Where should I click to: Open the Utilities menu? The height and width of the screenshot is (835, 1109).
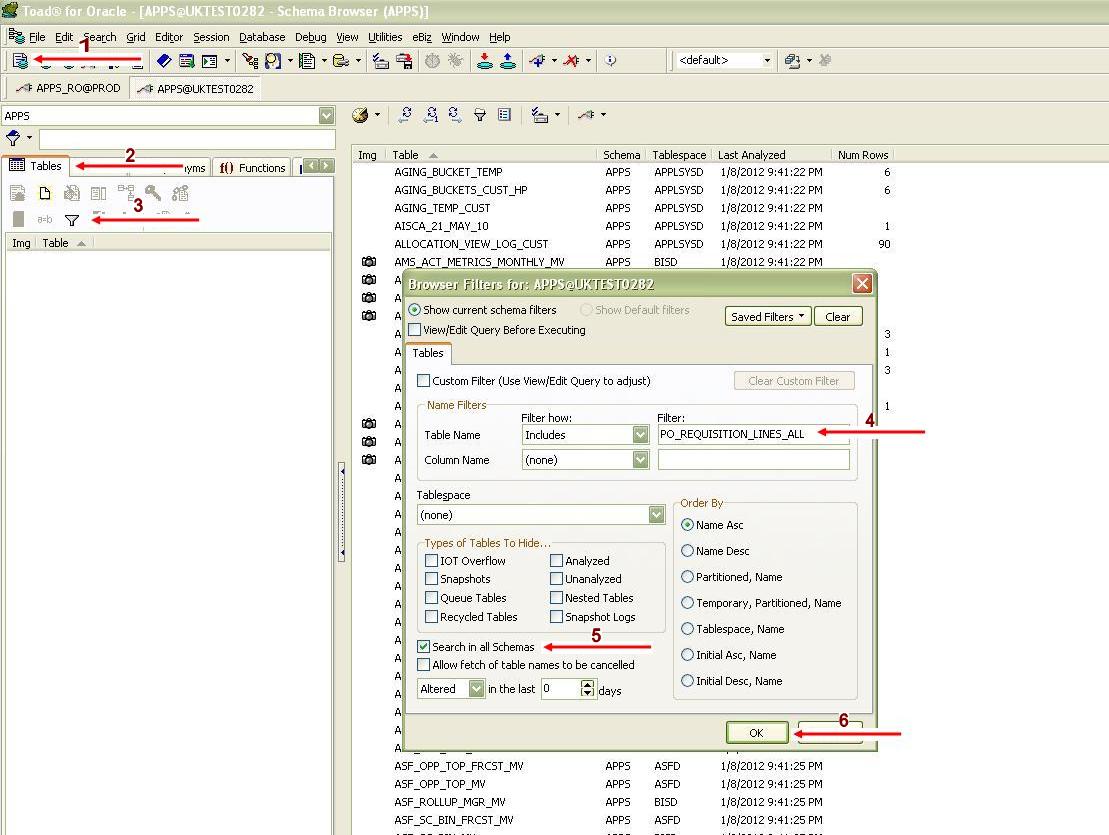click(x=385, y=37)
